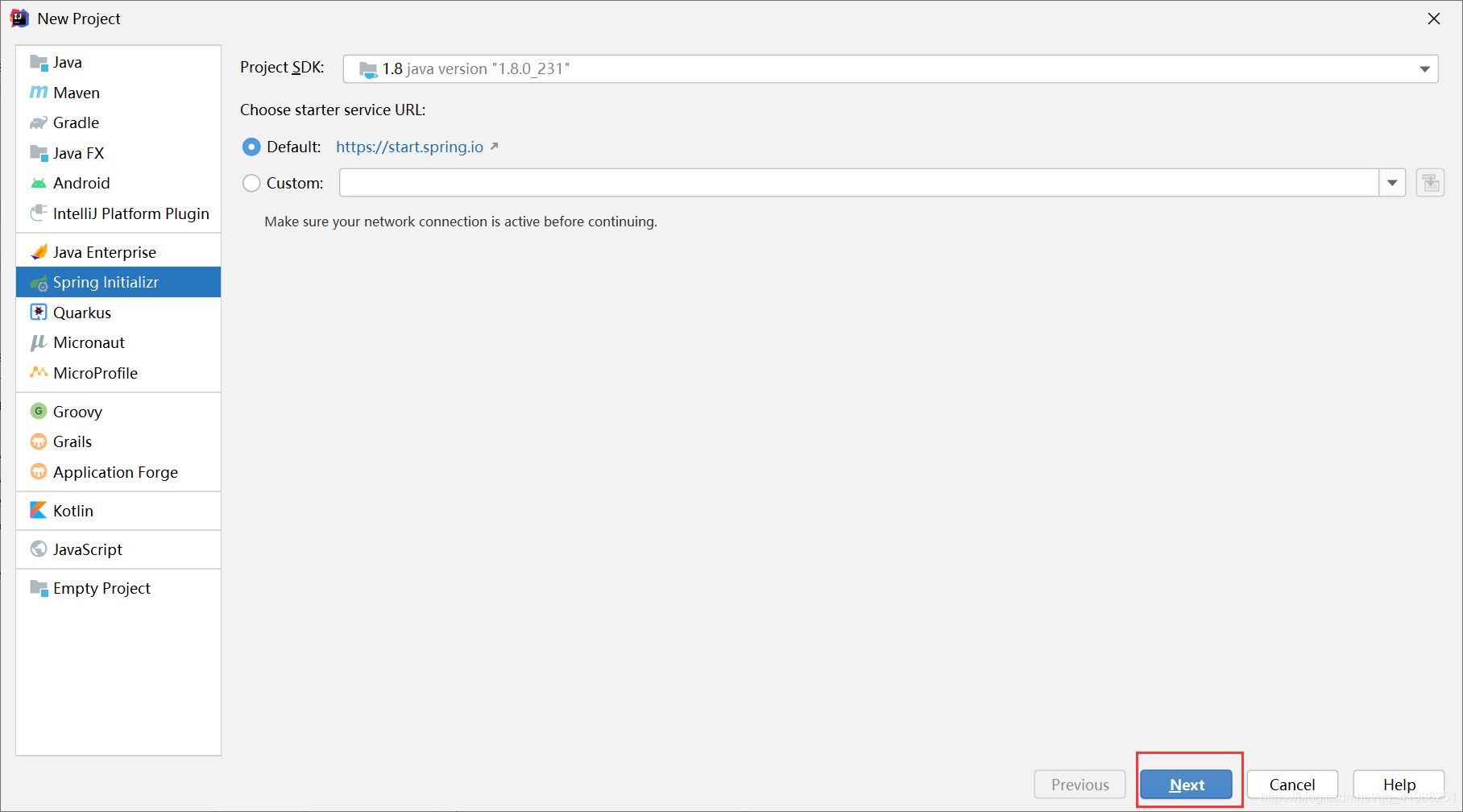Click the Micronaut mu icon
The height and width of the screenshot is (812, 1463).
point(38,342)
